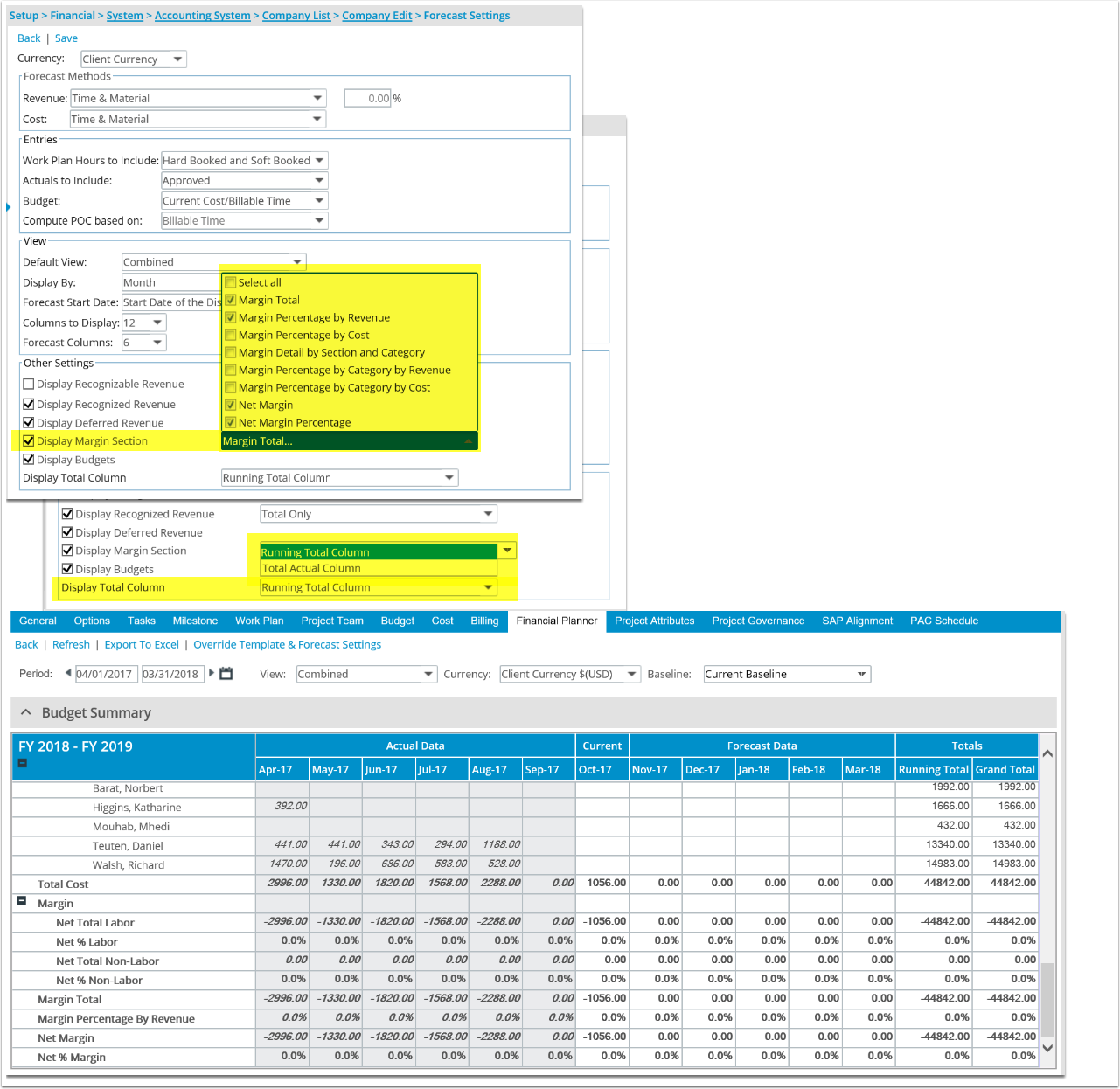This screenshot has width=1120, height=1089.
Task: Collapse the Budget Summary section
Action: click(26, 712)
